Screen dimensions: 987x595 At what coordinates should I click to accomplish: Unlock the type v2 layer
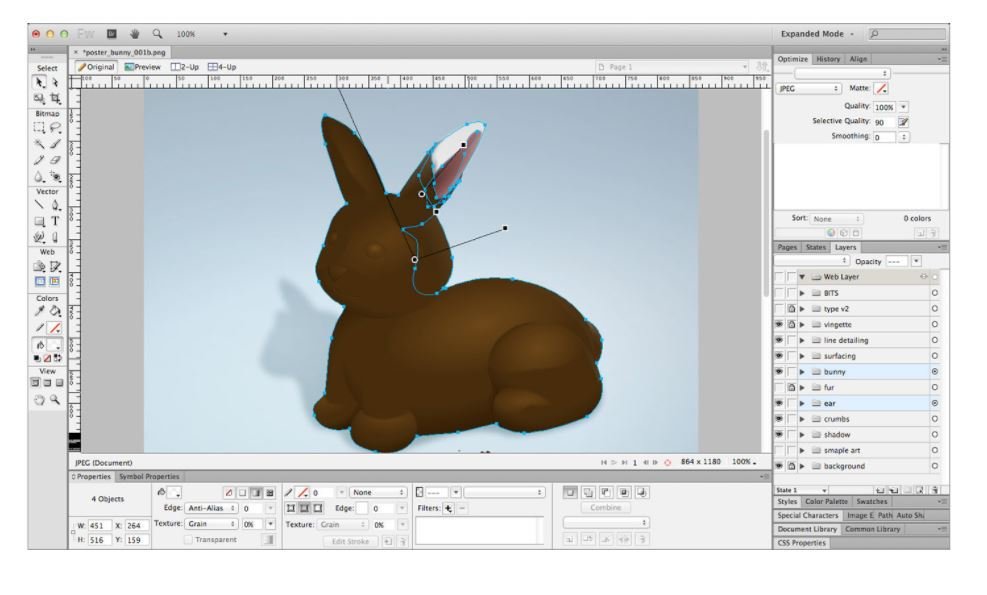[x=791, y=309]
